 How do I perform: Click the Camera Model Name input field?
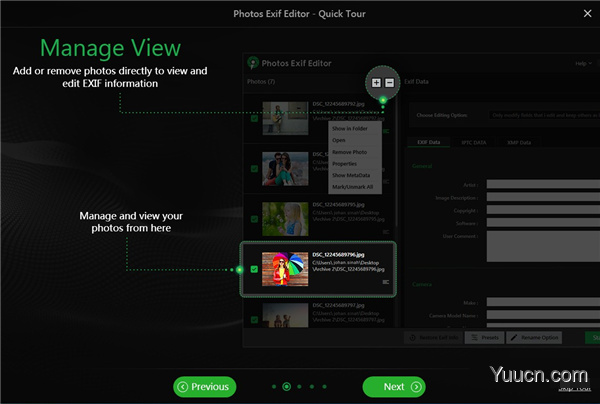[x=543, y=315]
